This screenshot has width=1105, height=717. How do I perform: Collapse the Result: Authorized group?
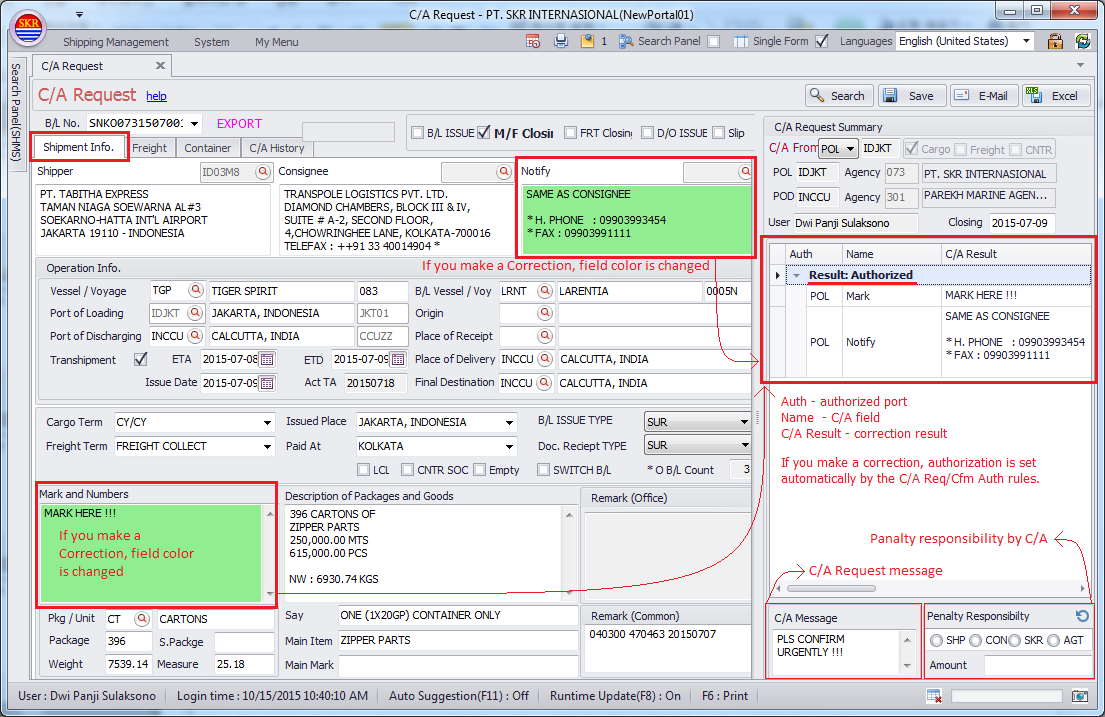click(796, 275)
